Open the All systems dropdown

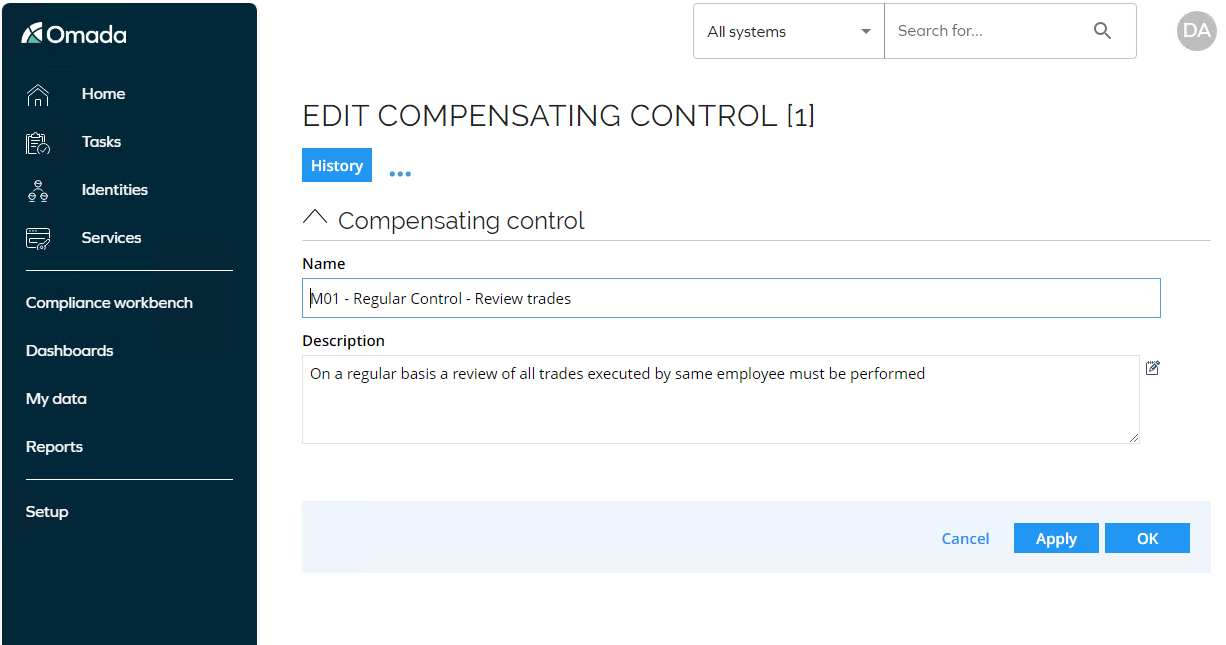(789, 31)
